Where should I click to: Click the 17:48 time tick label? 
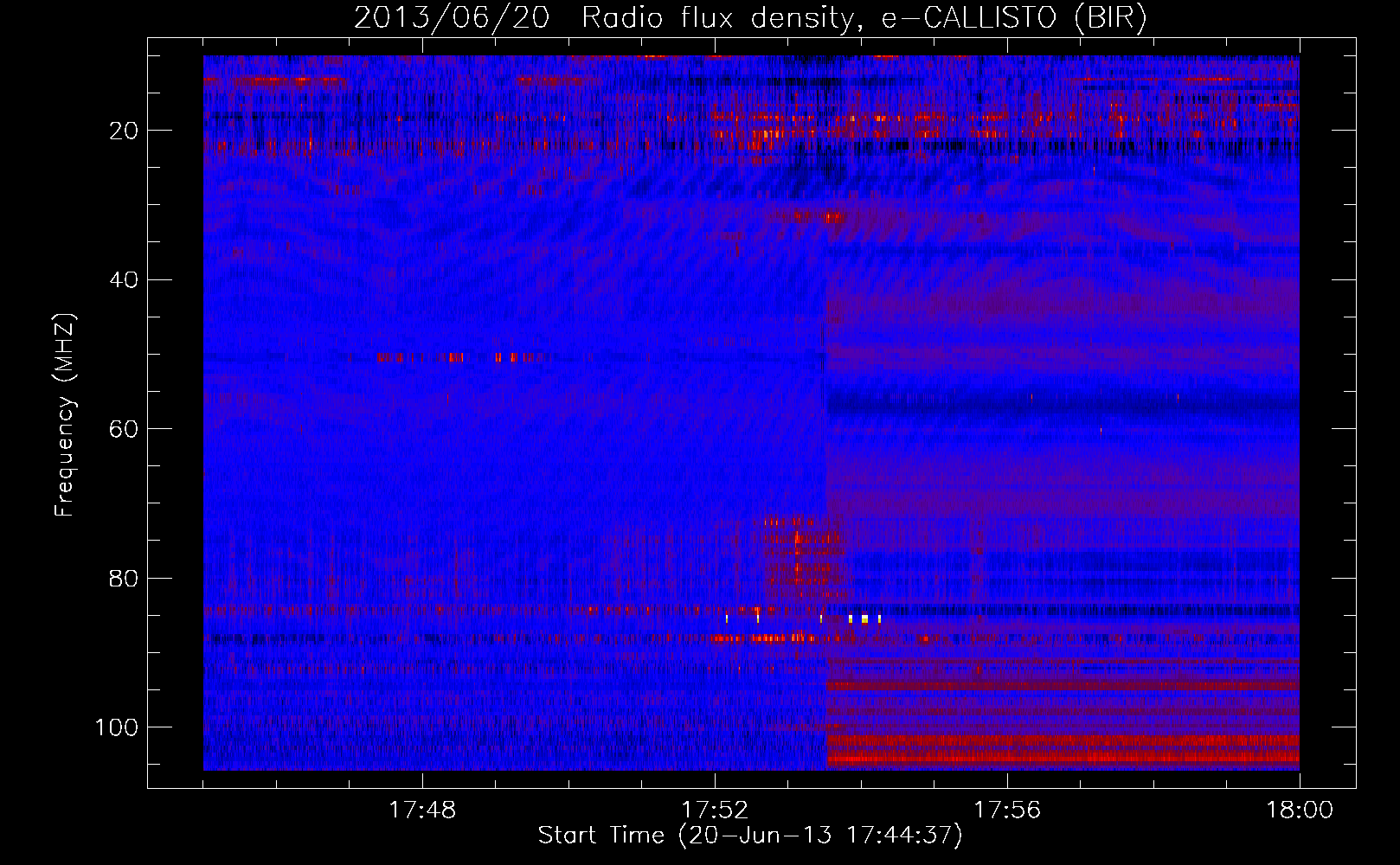[422, 811]
